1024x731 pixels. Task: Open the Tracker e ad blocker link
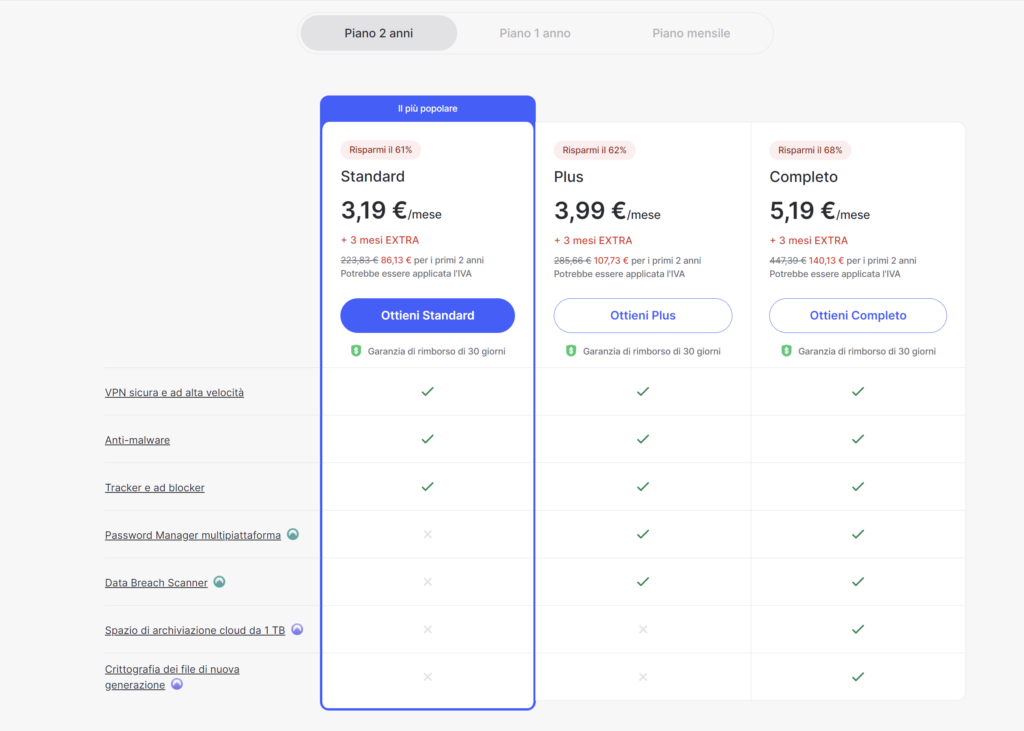(x=154, y=488)
